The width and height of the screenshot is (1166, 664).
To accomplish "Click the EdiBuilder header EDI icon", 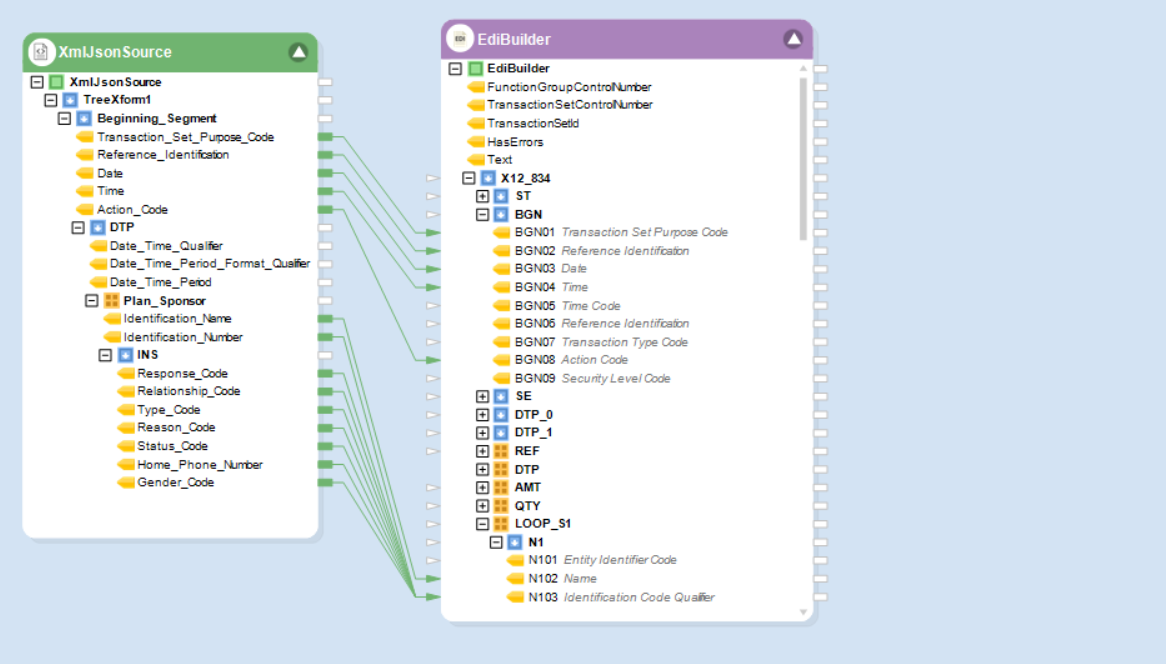I will click(460, 39).
